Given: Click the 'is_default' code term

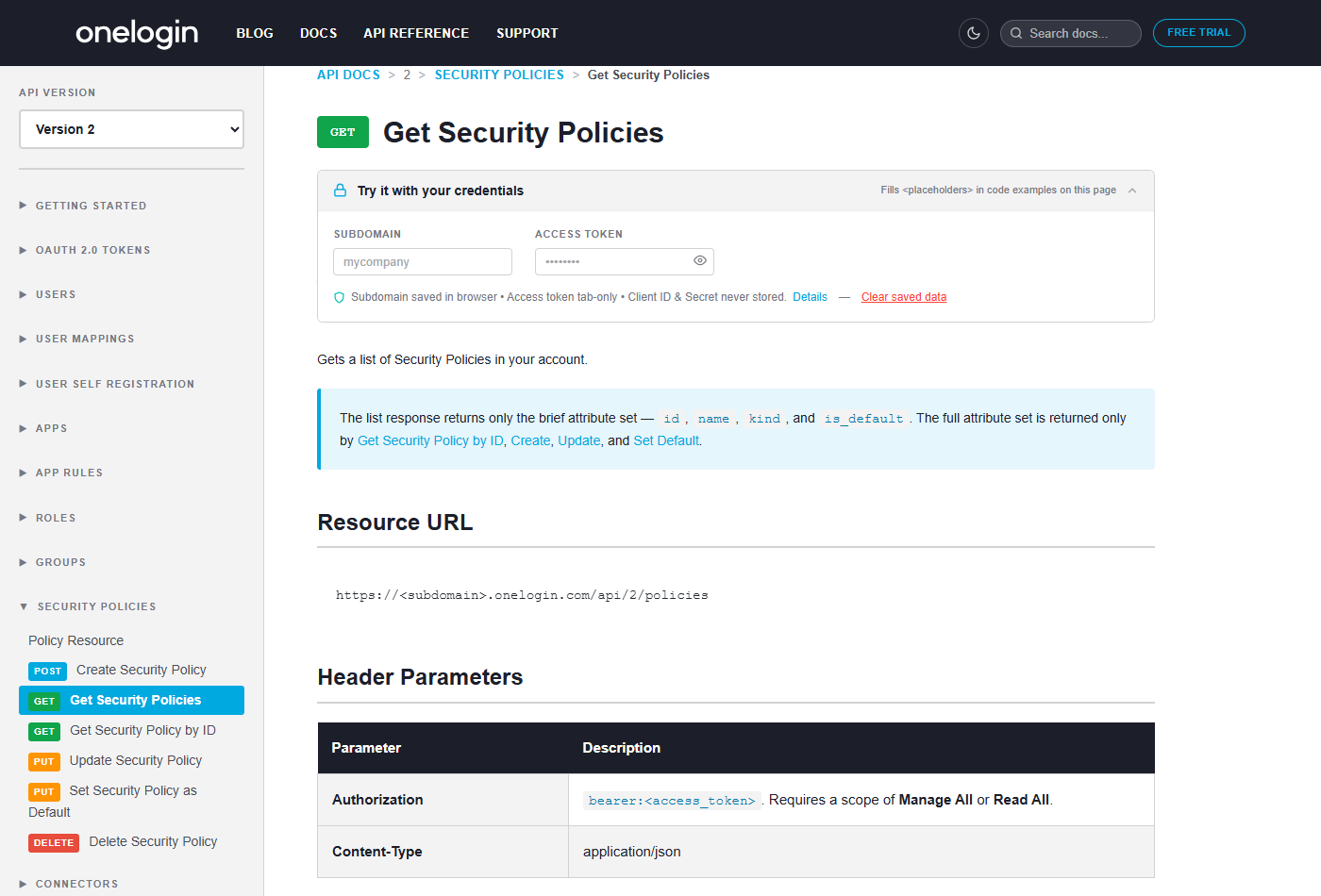Looking at the screenshot, I should point(863,419).
